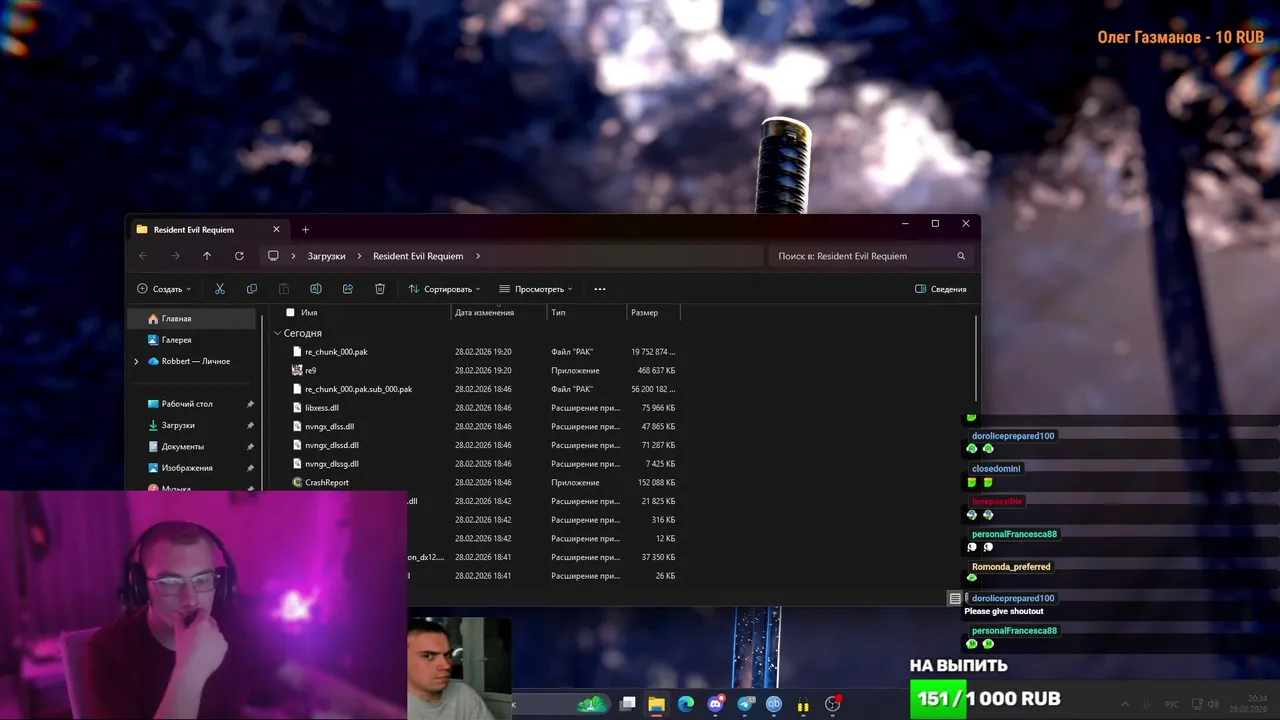Refresh the Resident Evil Requiem folder

click(239, 256)
